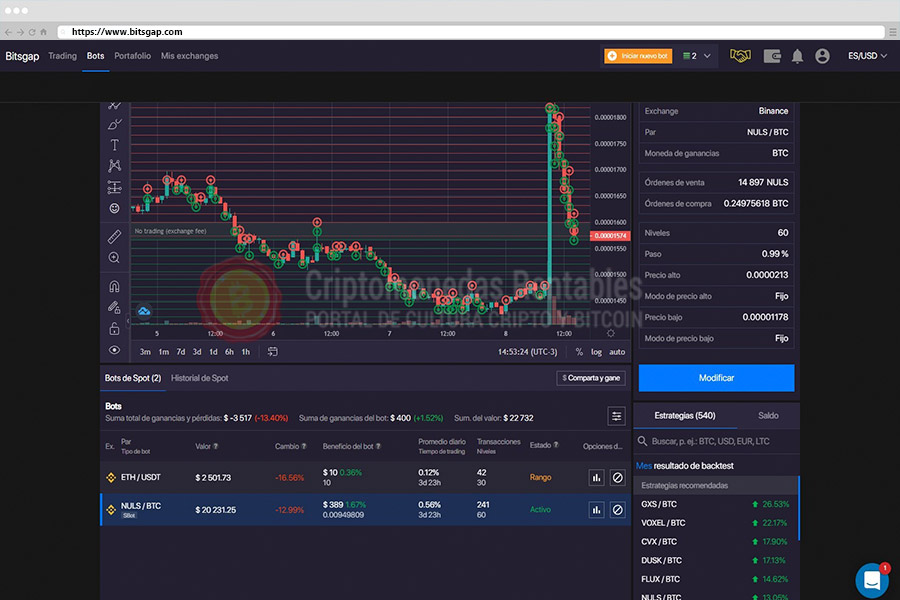Switch to Saldo tab
Screen dimensions: 900x600
point(768,415)
